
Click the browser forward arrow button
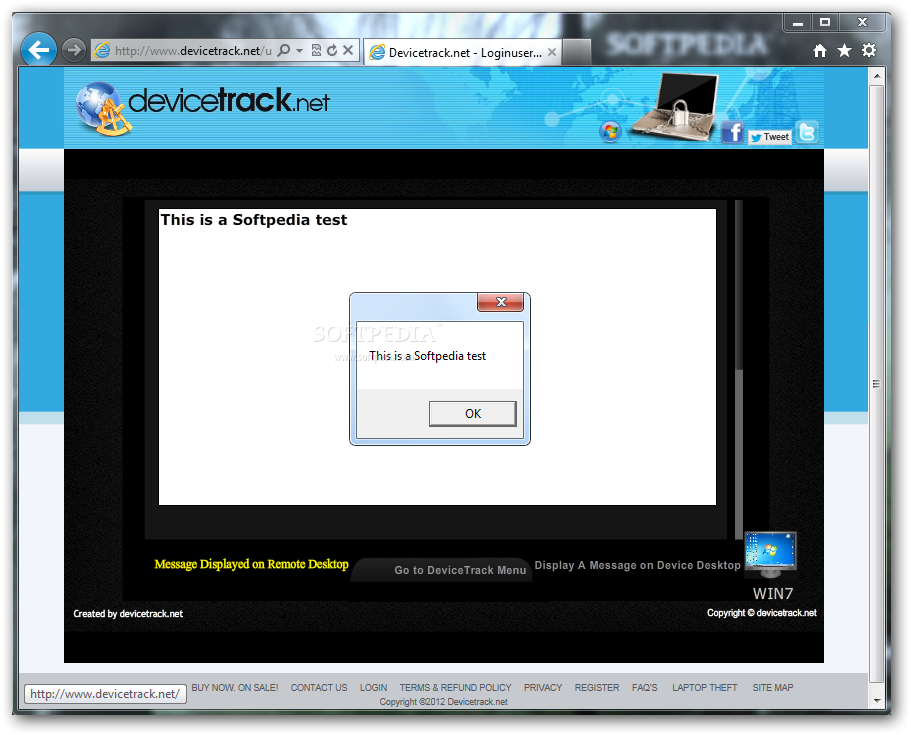[74, 50]
